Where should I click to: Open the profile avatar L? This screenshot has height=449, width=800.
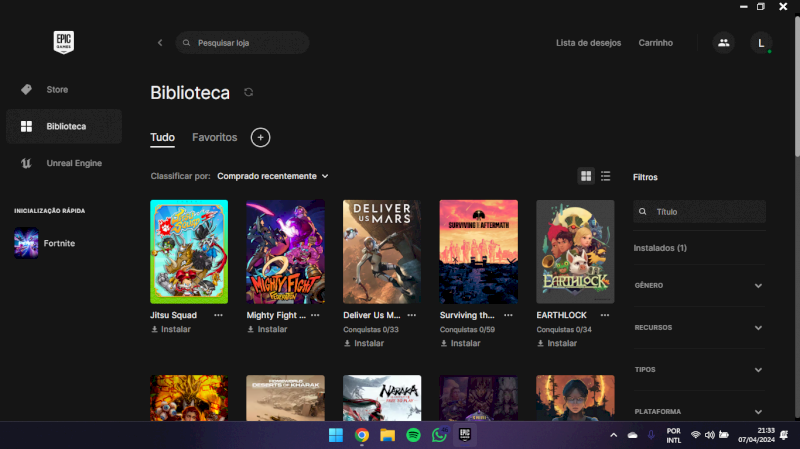pos(761,43)
